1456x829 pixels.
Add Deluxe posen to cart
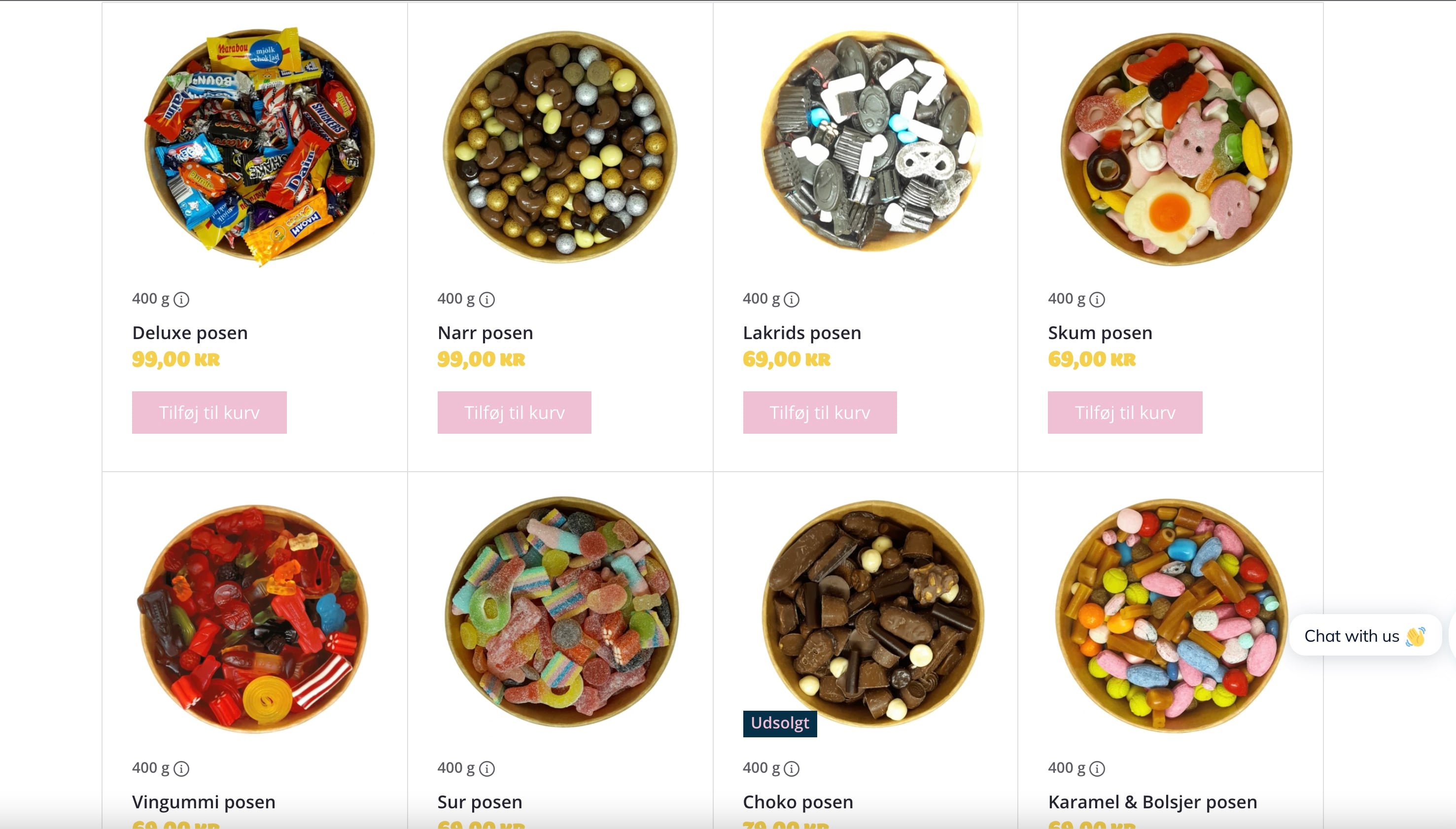click(x=209, y=412)
